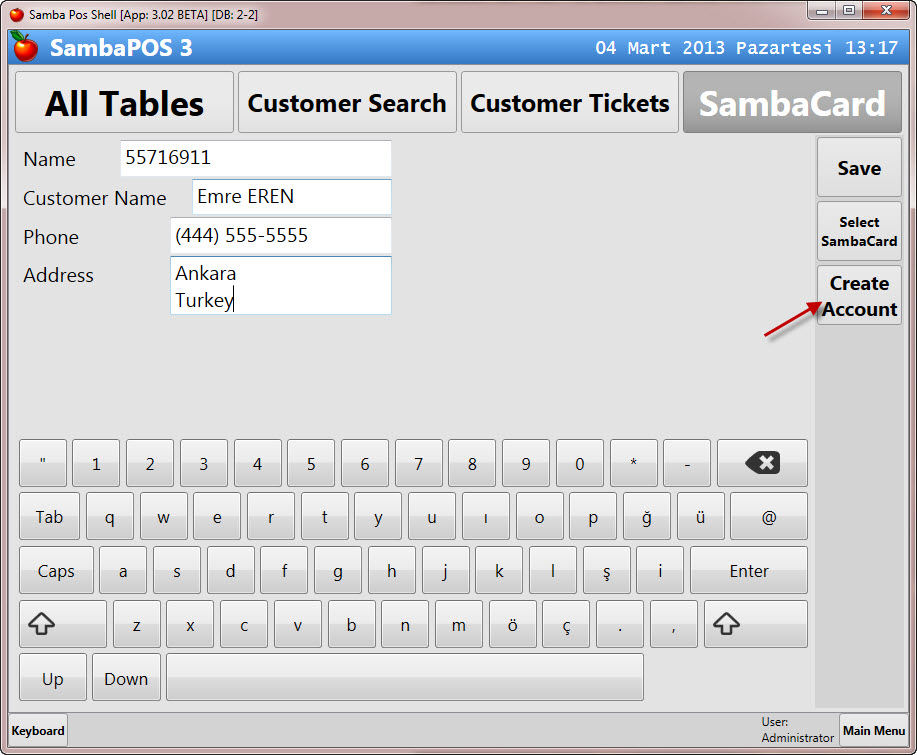Click the Save button
This screenshot has width=917, height=755.
click(859, 168)
